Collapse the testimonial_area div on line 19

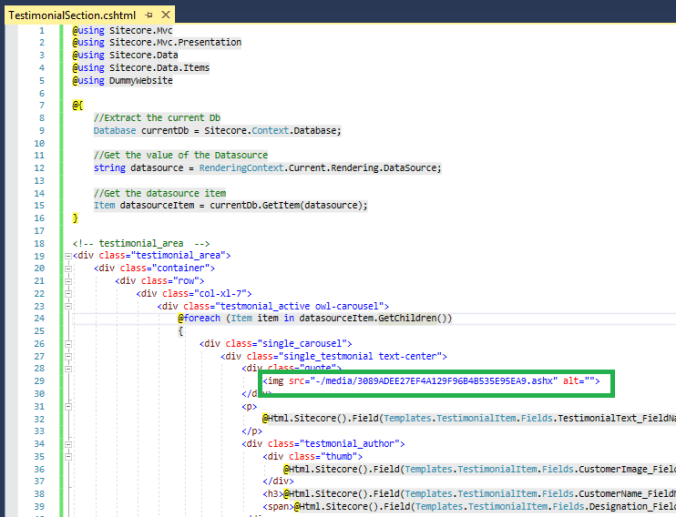(x=67, y=256)
